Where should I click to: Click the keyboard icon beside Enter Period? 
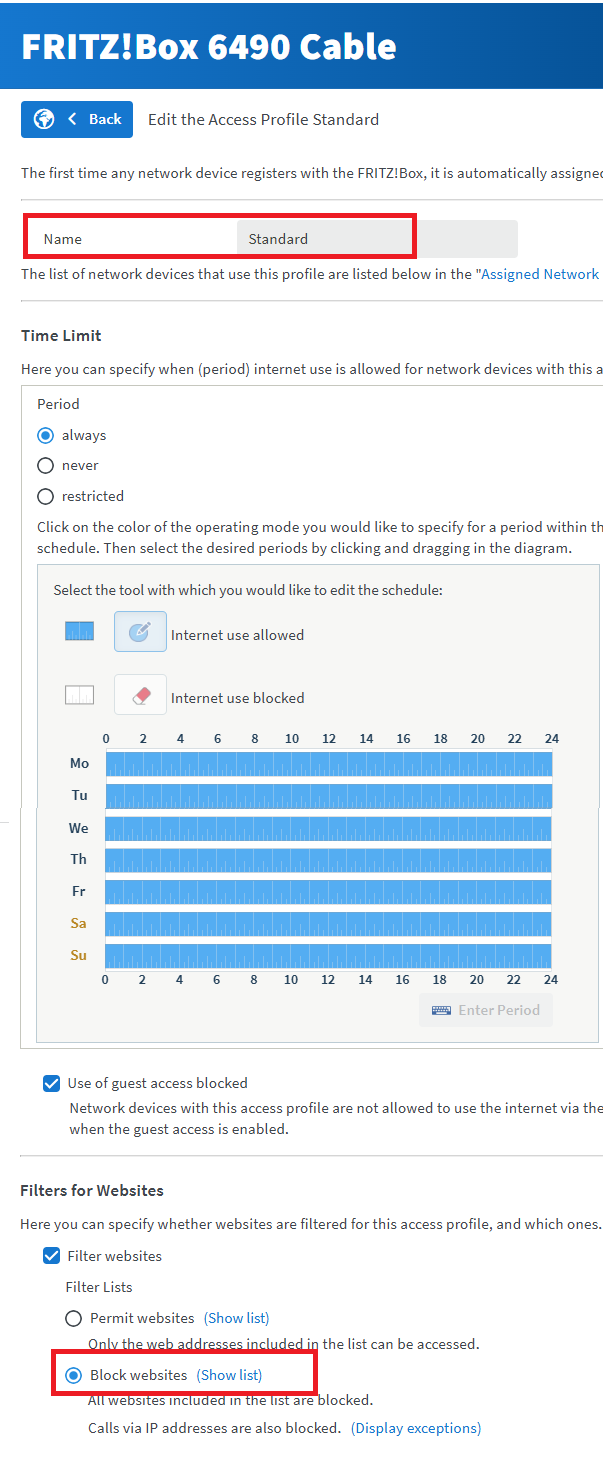(x=441, y=1010)
